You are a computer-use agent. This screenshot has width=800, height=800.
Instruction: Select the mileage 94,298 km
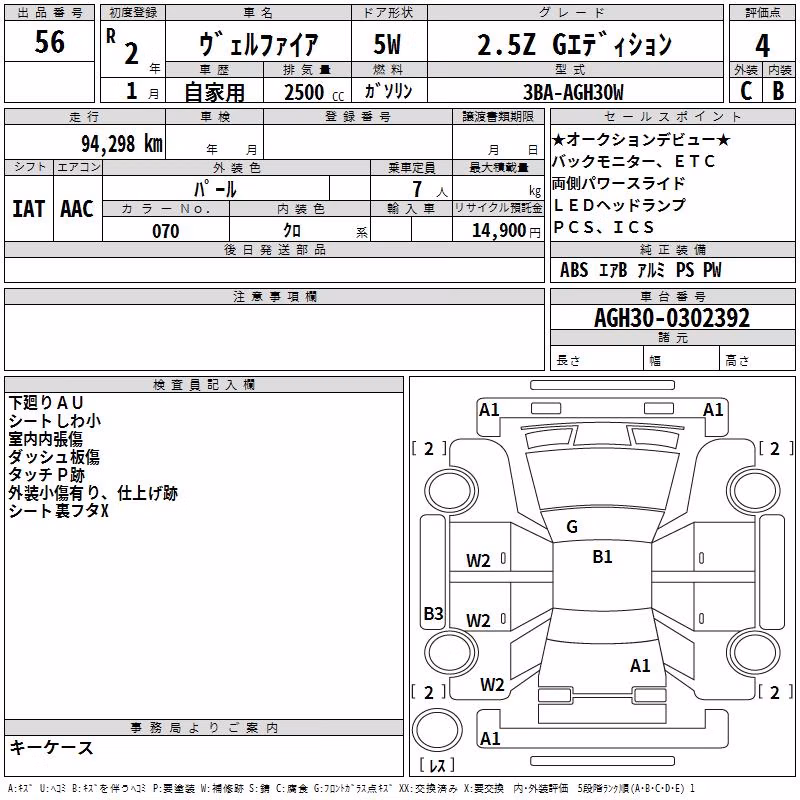[x=122, y=144]
